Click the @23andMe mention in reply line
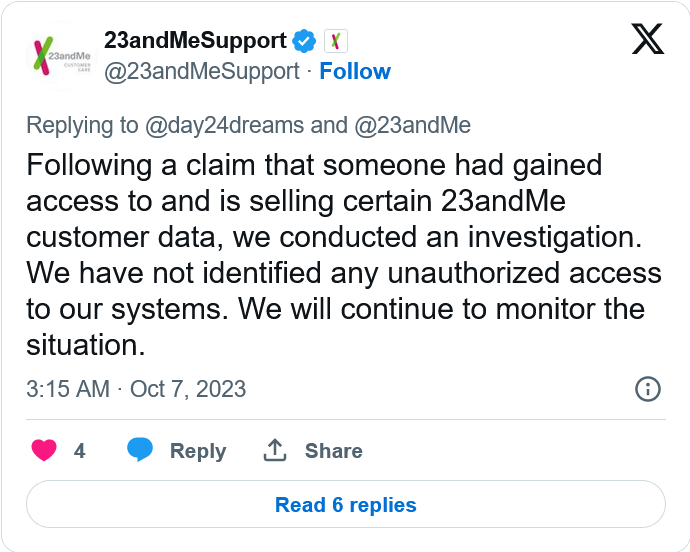 tap(411, 125)
